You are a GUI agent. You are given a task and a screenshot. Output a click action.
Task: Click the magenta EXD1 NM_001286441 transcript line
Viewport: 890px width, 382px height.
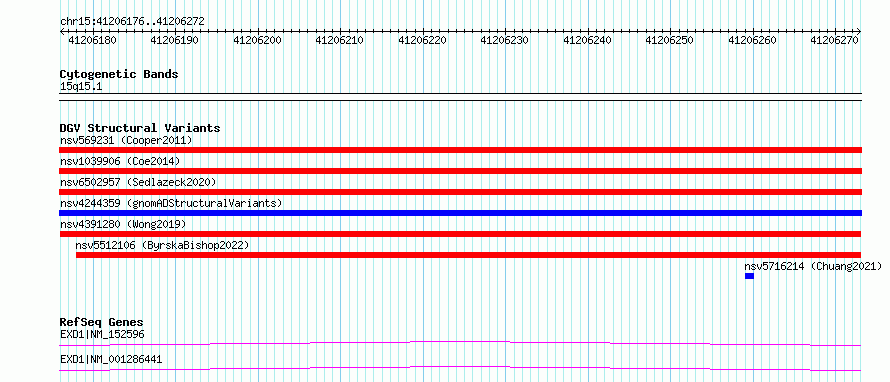460,368
